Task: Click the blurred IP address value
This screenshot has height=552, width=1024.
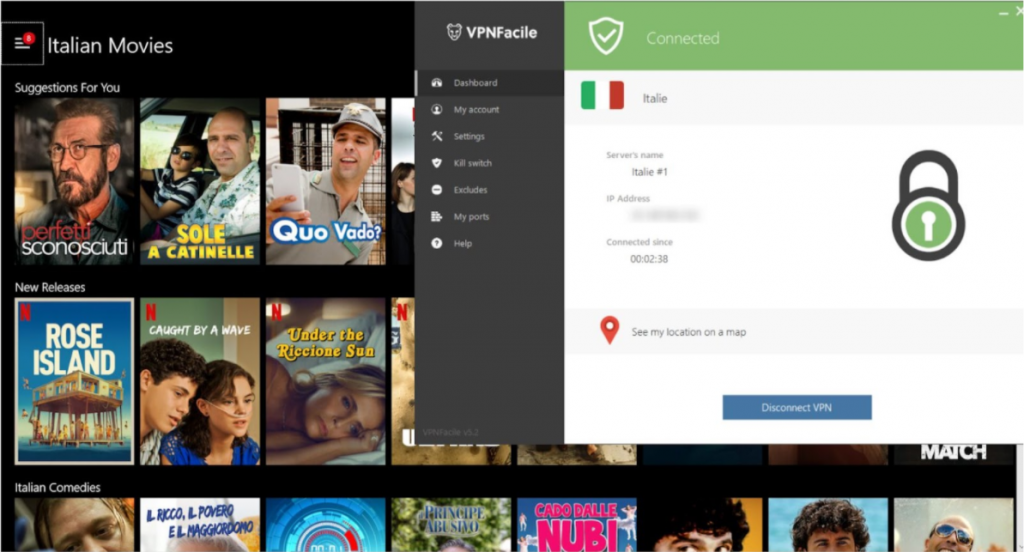Action: [665, 215]
